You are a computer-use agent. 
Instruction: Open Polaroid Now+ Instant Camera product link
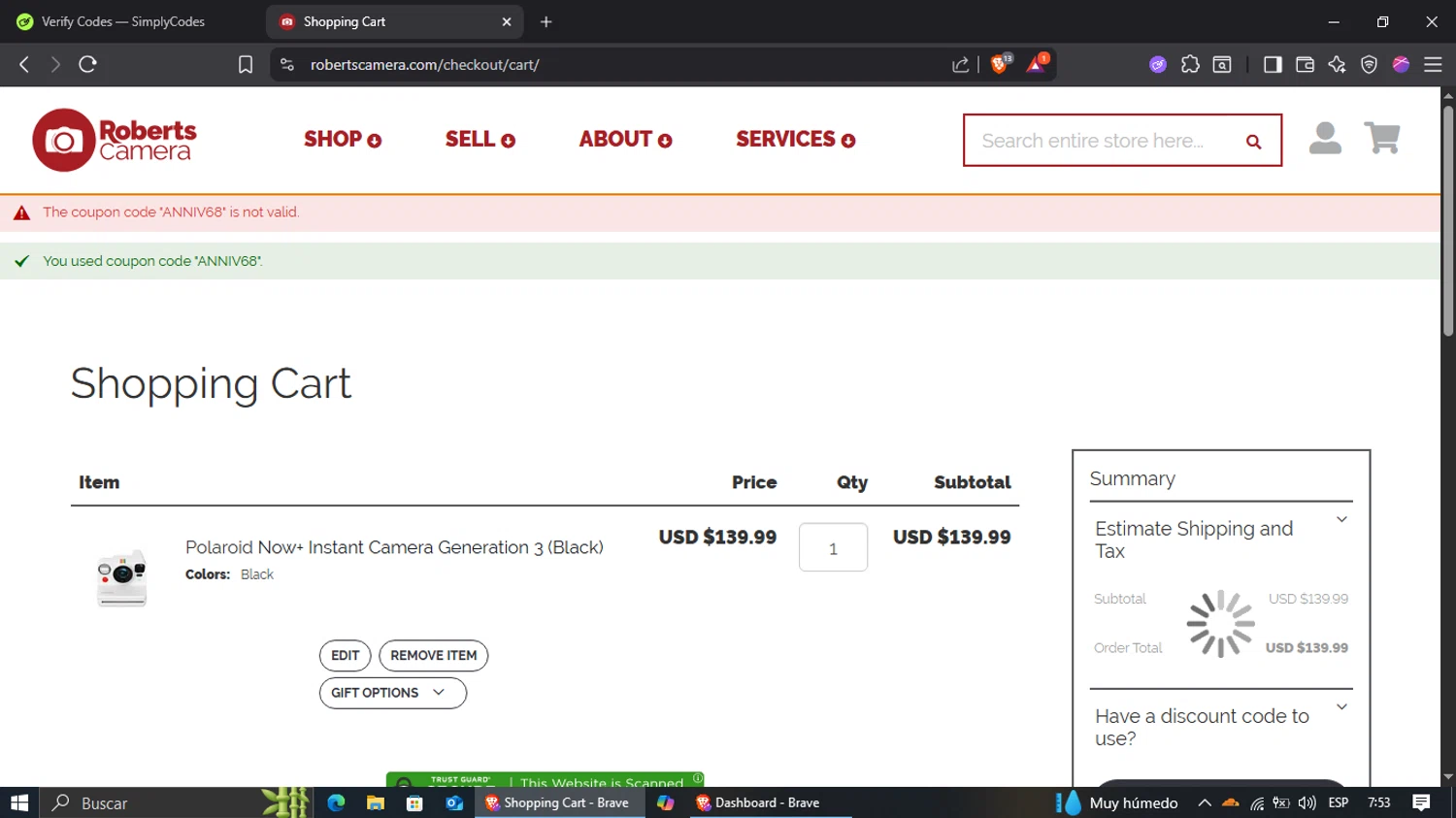click(394, 547)
